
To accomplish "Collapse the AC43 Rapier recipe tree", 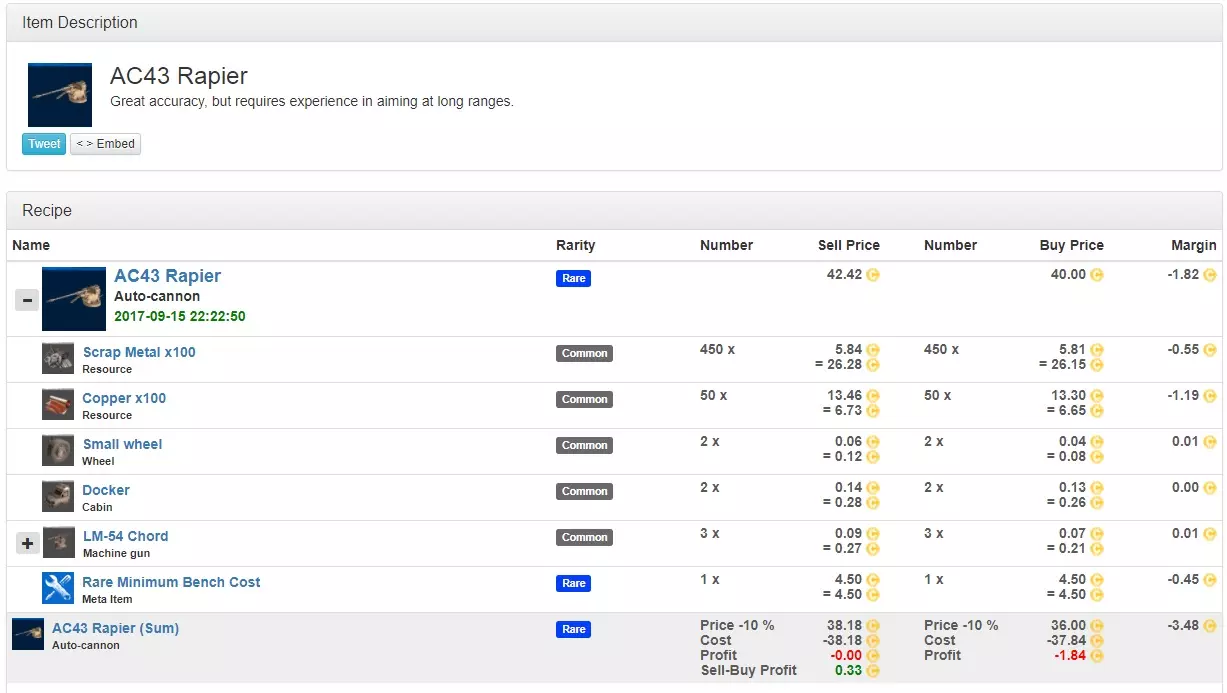I will point(27,299).
